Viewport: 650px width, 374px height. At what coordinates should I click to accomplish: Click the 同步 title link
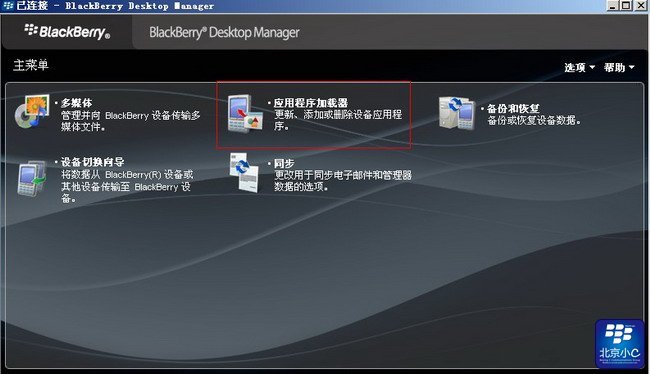tap(284, 163)
